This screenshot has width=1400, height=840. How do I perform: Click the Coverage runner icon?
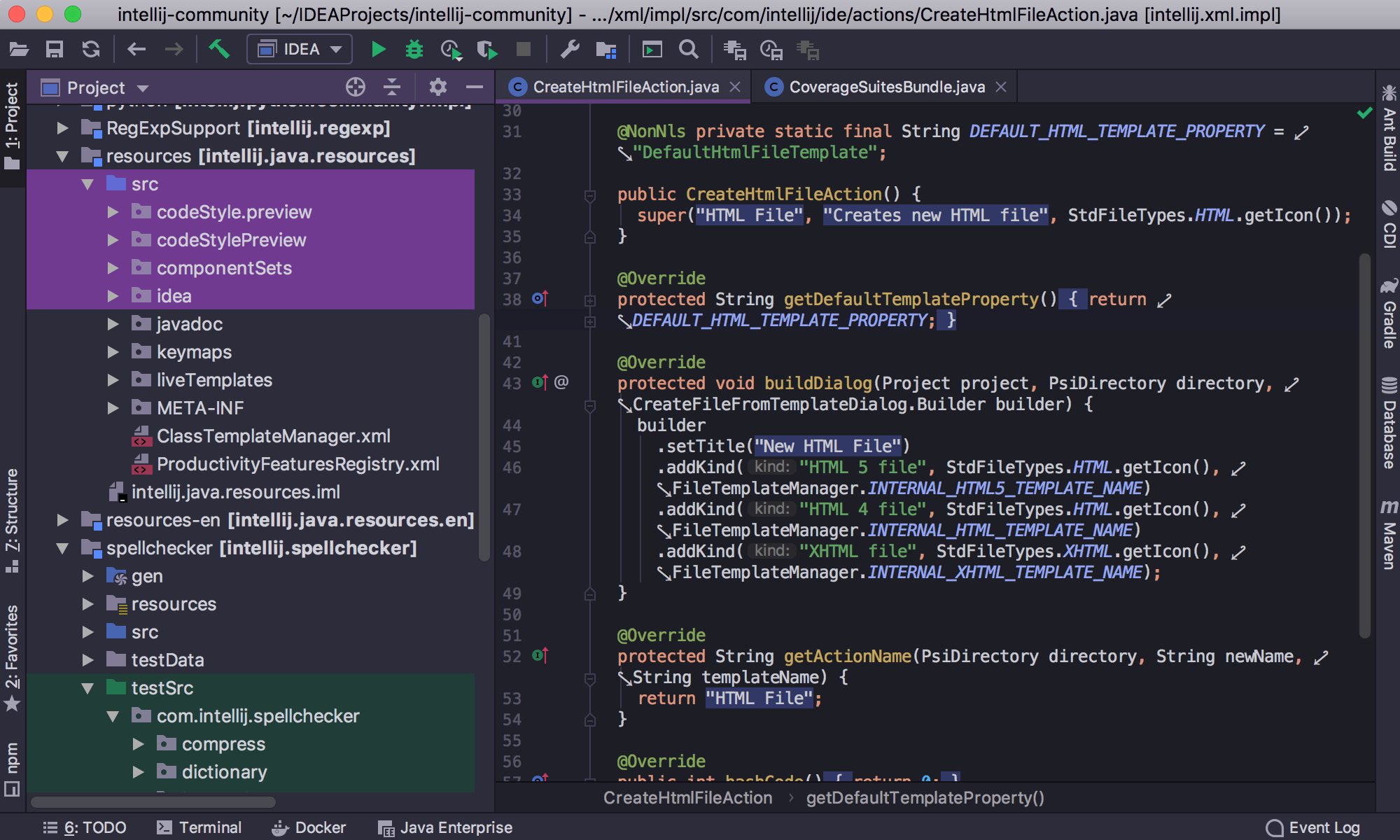[x=487, y=48]
